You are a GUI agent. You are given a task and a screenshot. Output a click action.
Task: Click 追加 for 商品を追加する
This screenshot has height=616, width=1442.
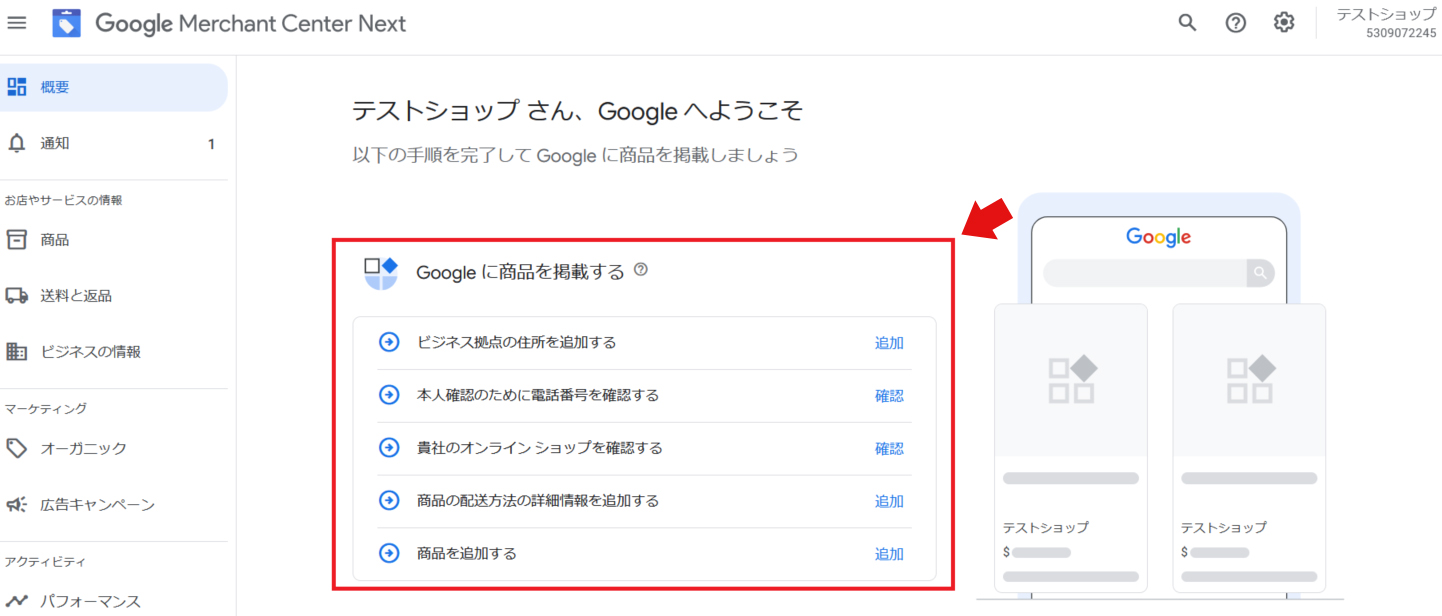pyautogui.click(x=889, y=554)
